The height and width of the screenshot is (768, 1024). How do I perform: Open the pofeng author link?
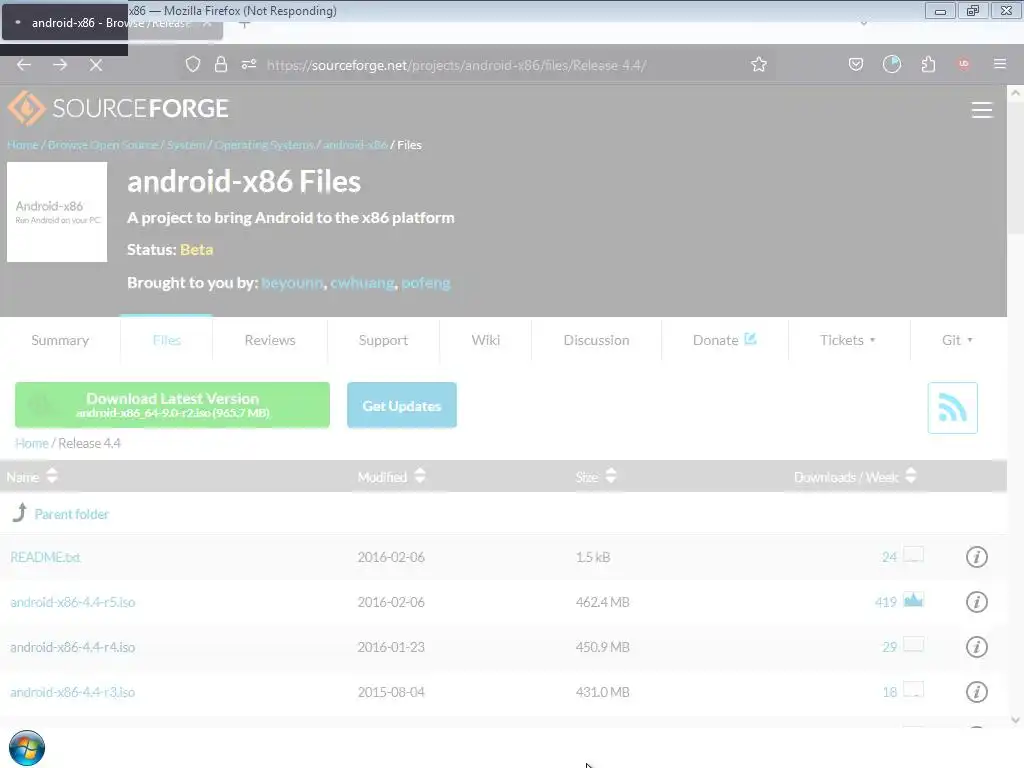pos(426,283)
